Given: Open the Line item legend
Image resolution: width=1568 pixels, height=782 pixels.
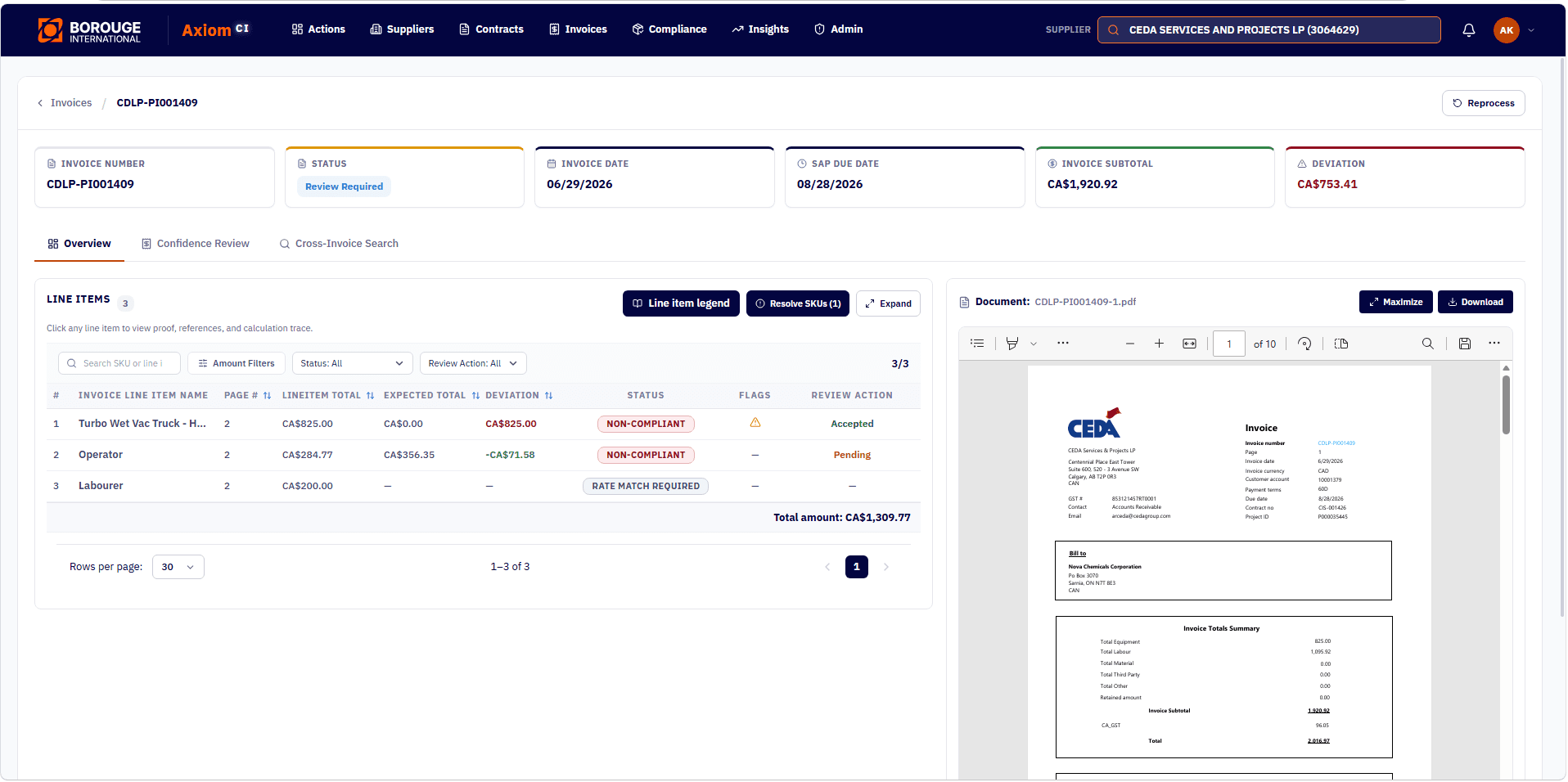Looking at the screenshot, I should [x=681, y=303].
